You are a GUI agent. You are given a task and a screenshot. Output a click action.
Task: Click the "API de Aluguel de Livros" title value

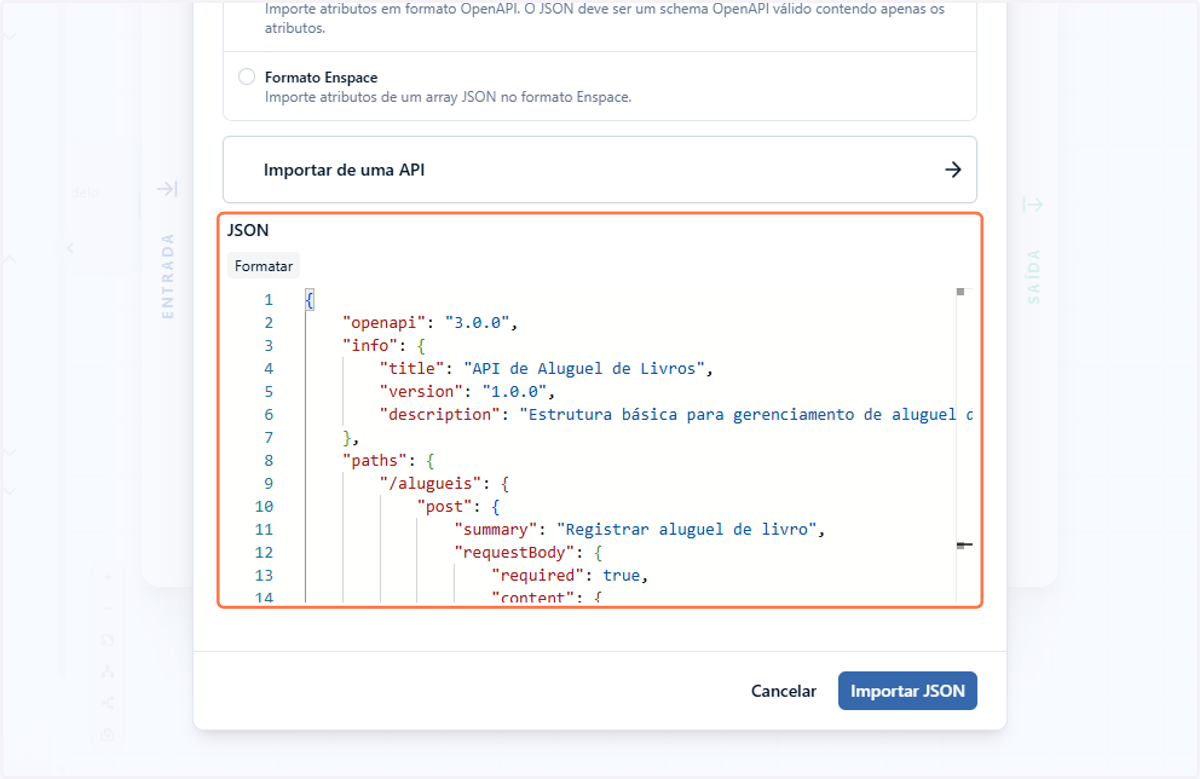pyautogui.click(x=586, y=369)
